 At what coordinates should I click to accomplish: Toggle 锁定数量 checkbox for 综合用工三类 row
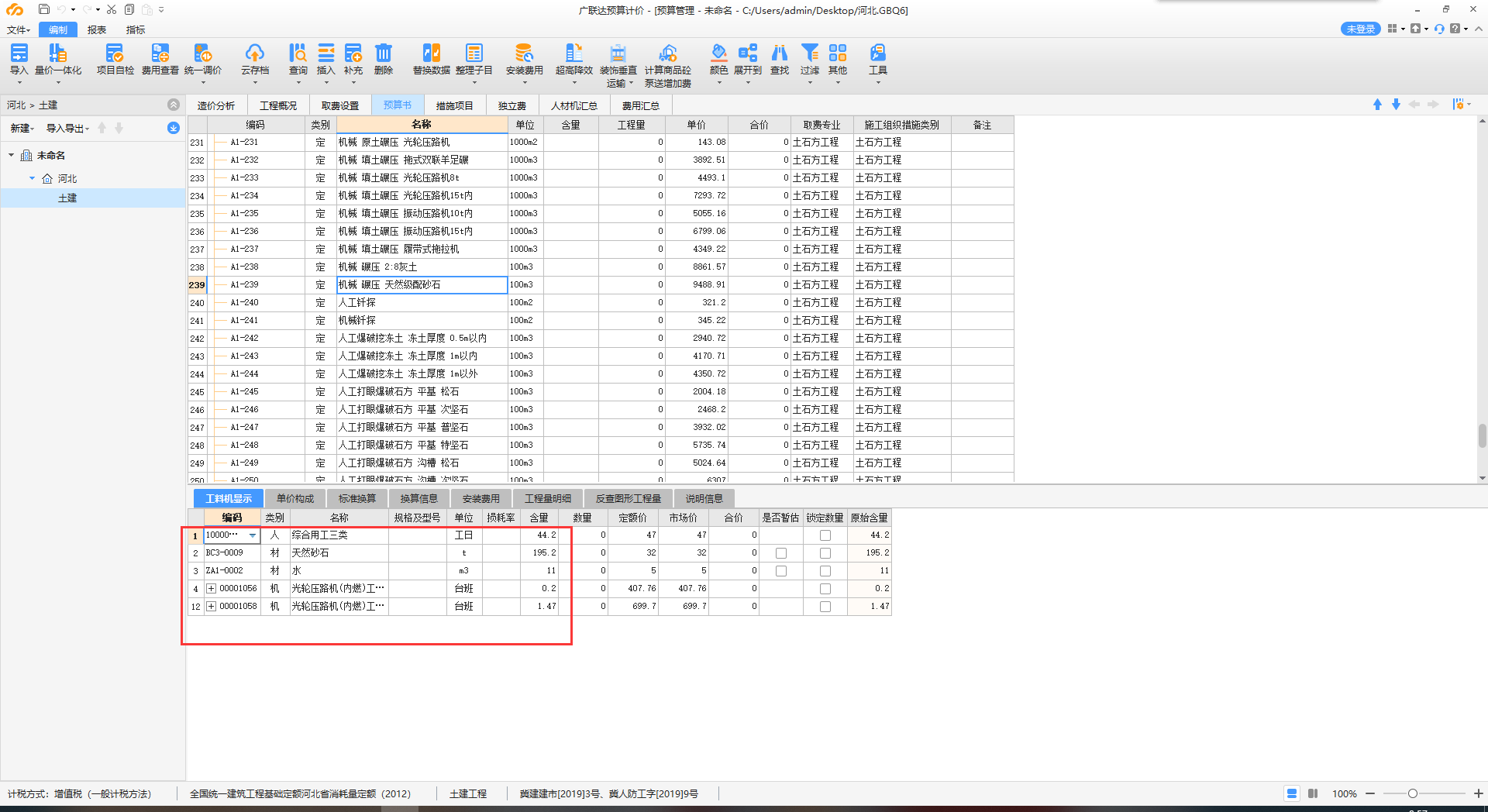click(x=825, y=535)
